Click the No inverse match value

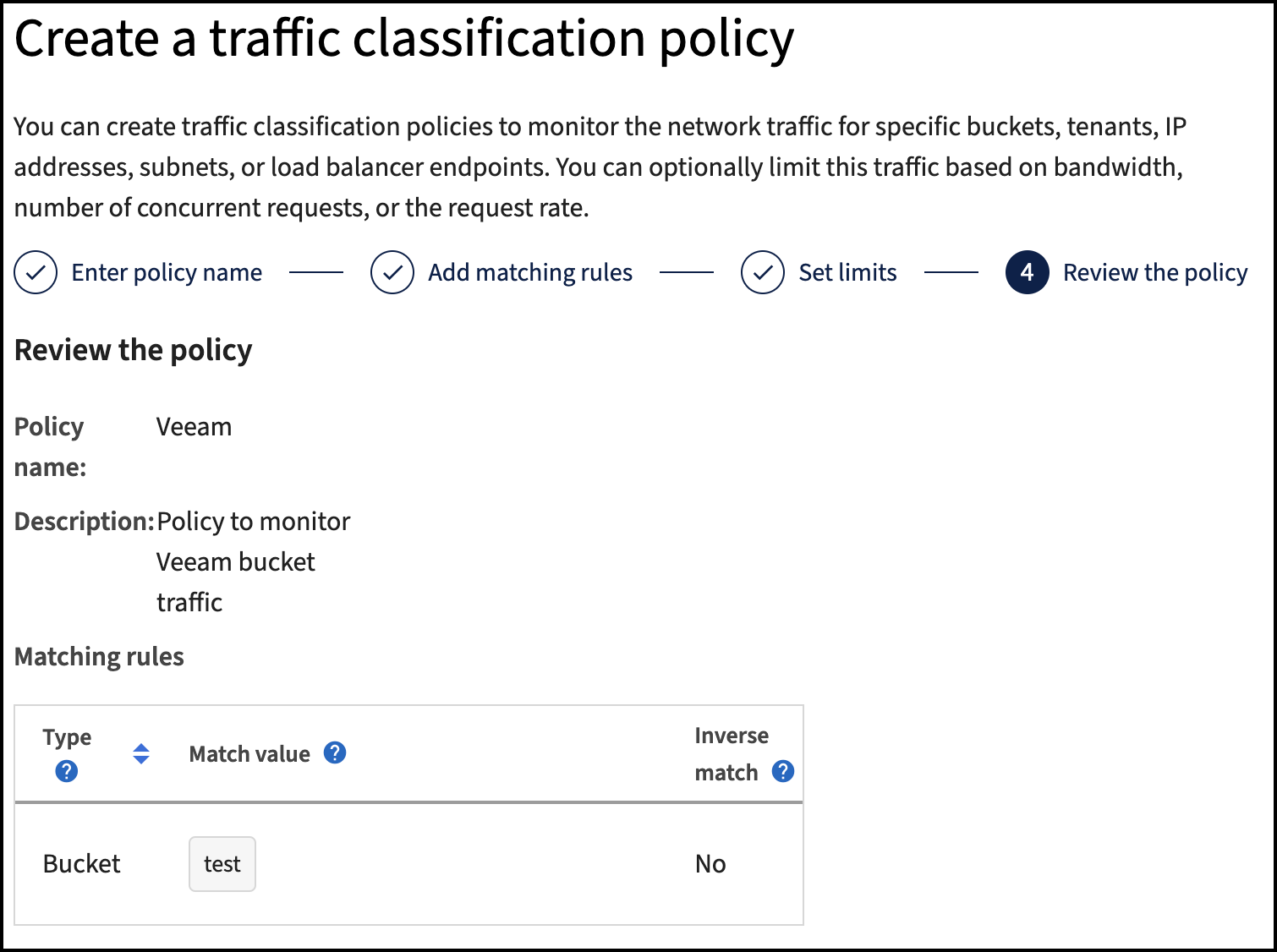710,864
